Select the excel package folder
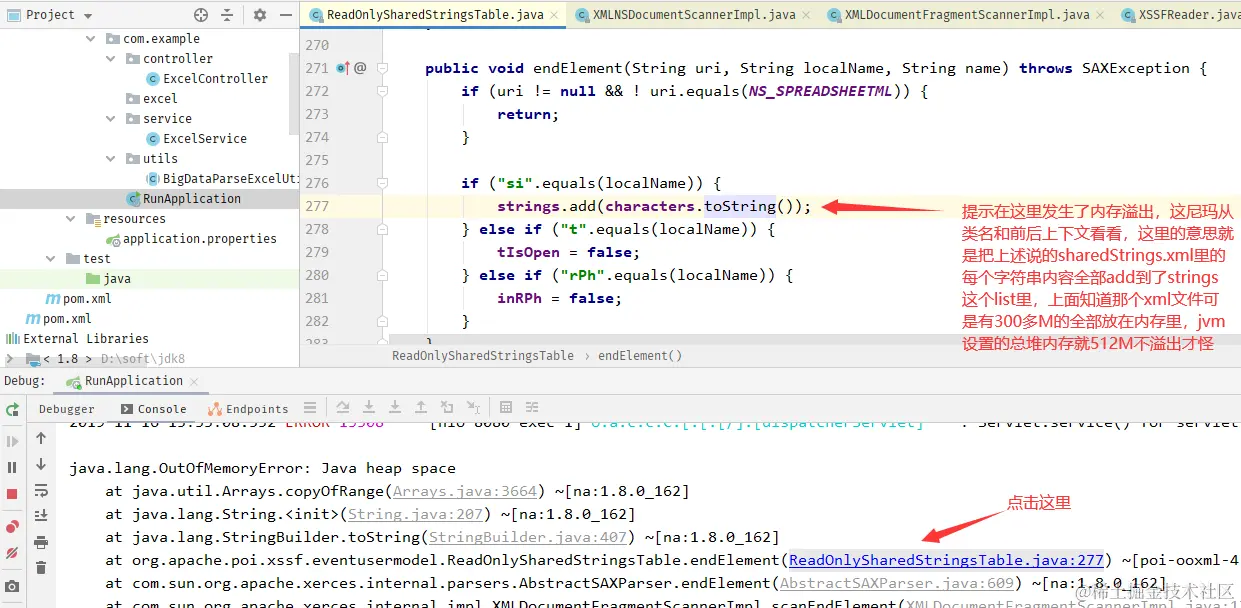 click(x=152, y=98)
